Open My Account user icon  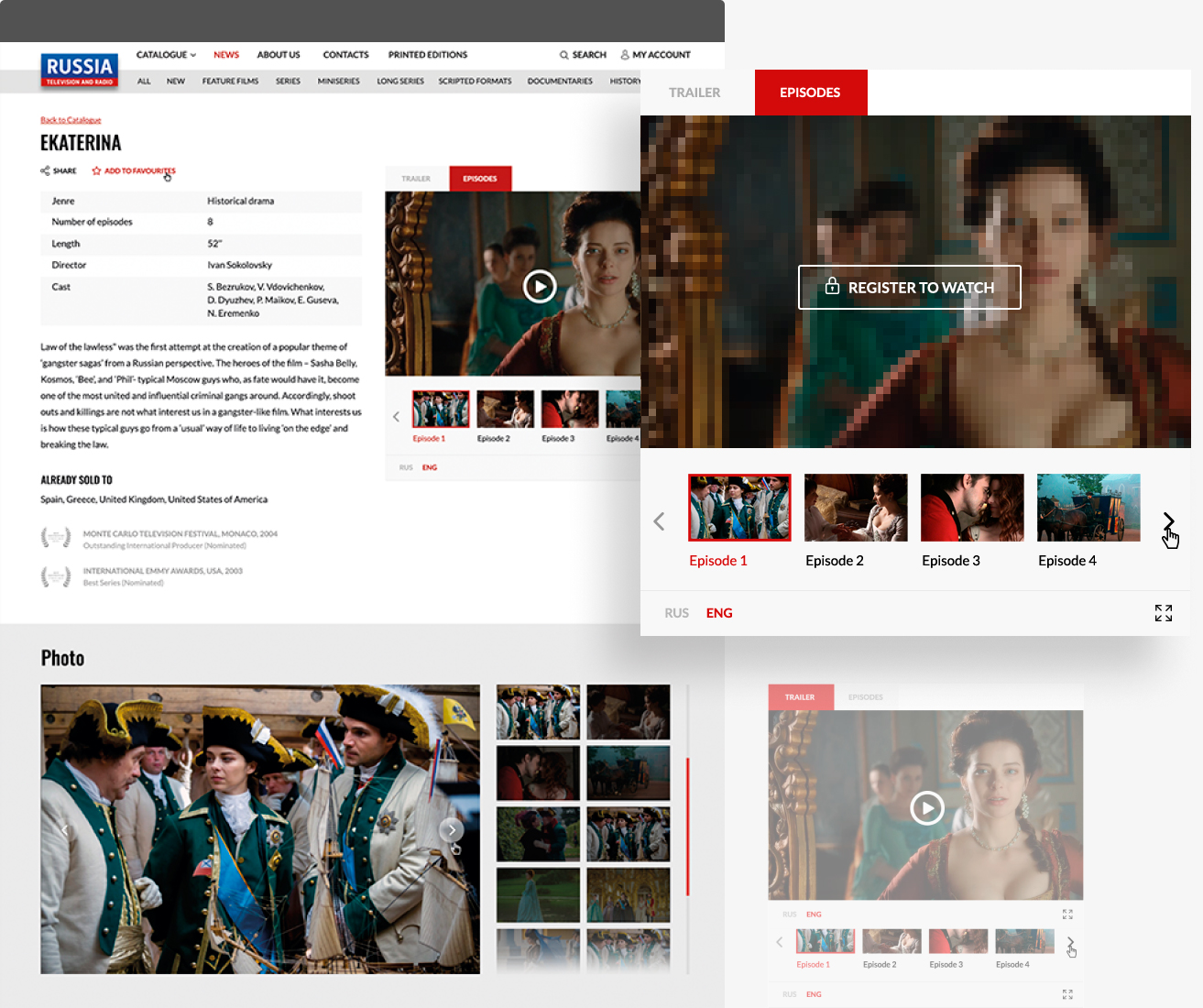tap(625, 55)
